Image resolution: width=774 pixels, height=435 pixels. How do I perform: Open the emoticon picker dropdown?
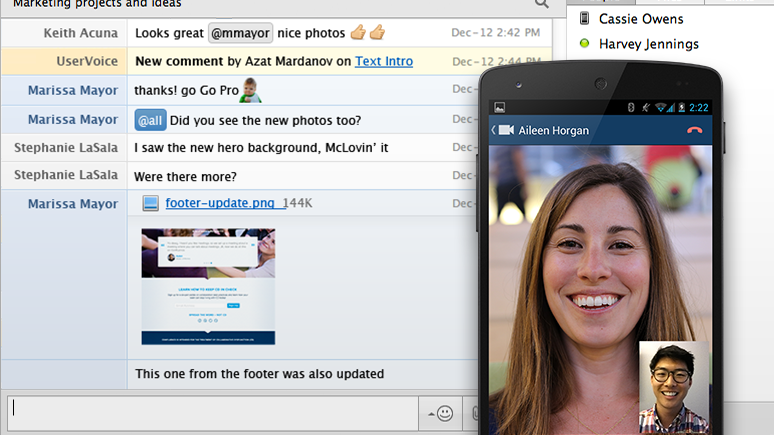[x=440, y=413]
